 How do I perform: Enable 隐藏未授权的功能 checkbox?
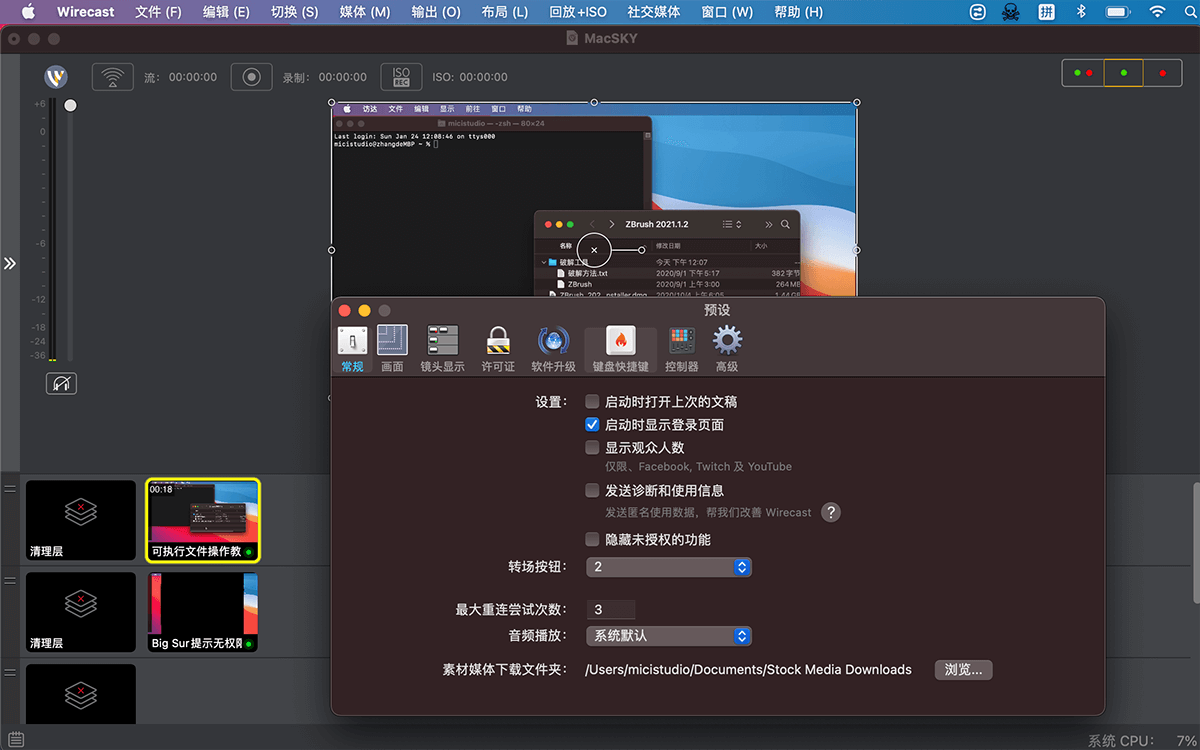click(592, 540)
